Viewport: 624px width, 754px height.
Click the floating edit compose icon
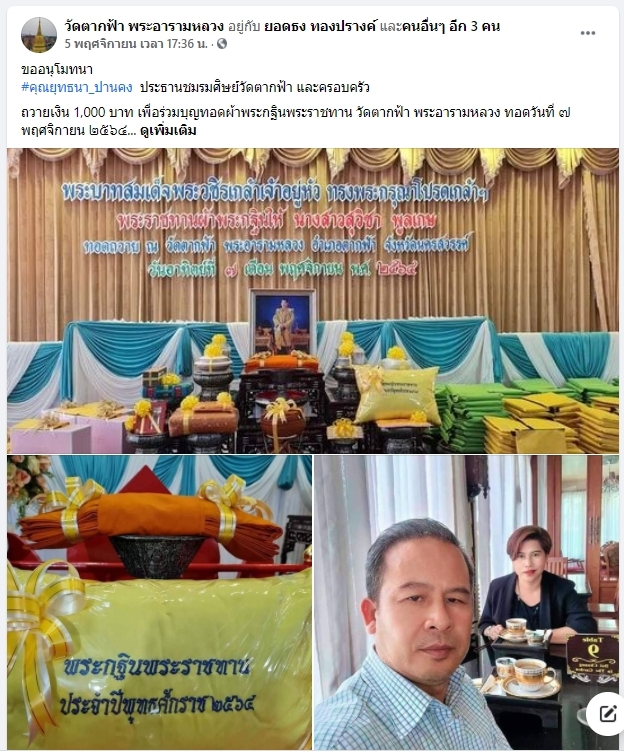(607, 714)
